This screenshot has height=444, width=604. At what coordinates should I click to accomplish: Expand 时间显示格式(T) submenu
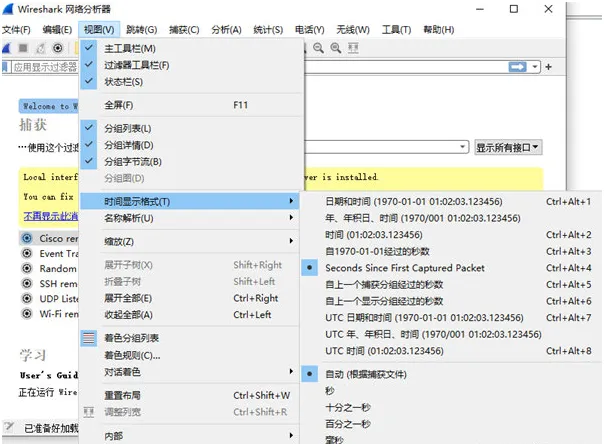coord(190,201)
